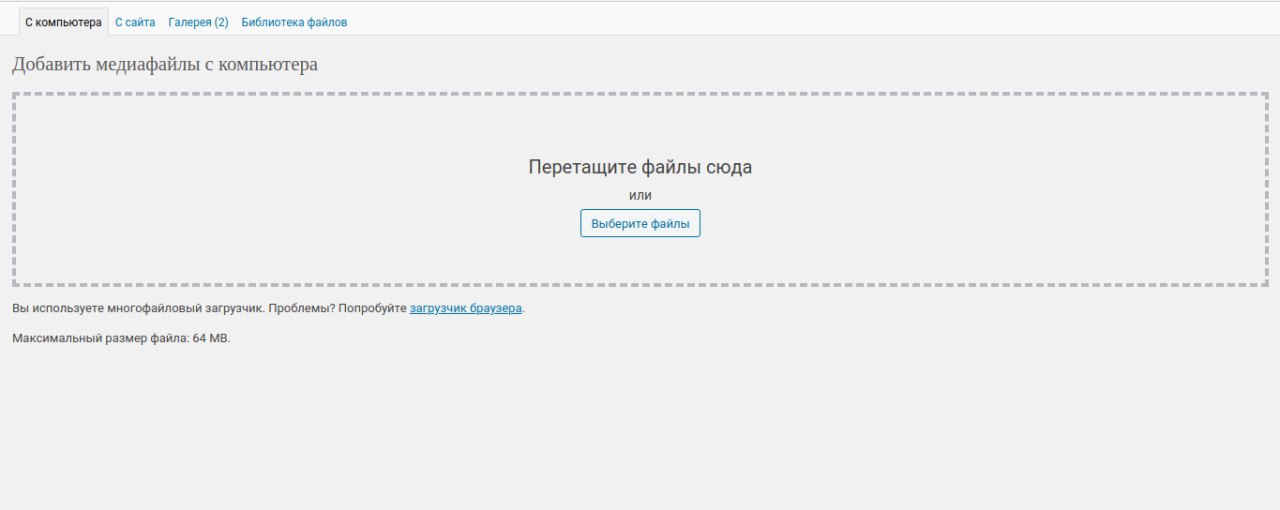Click the word "или" in the drop zone
This screenshot has height=510, width=1280.
pyautogui.click(x=640, y=196)
